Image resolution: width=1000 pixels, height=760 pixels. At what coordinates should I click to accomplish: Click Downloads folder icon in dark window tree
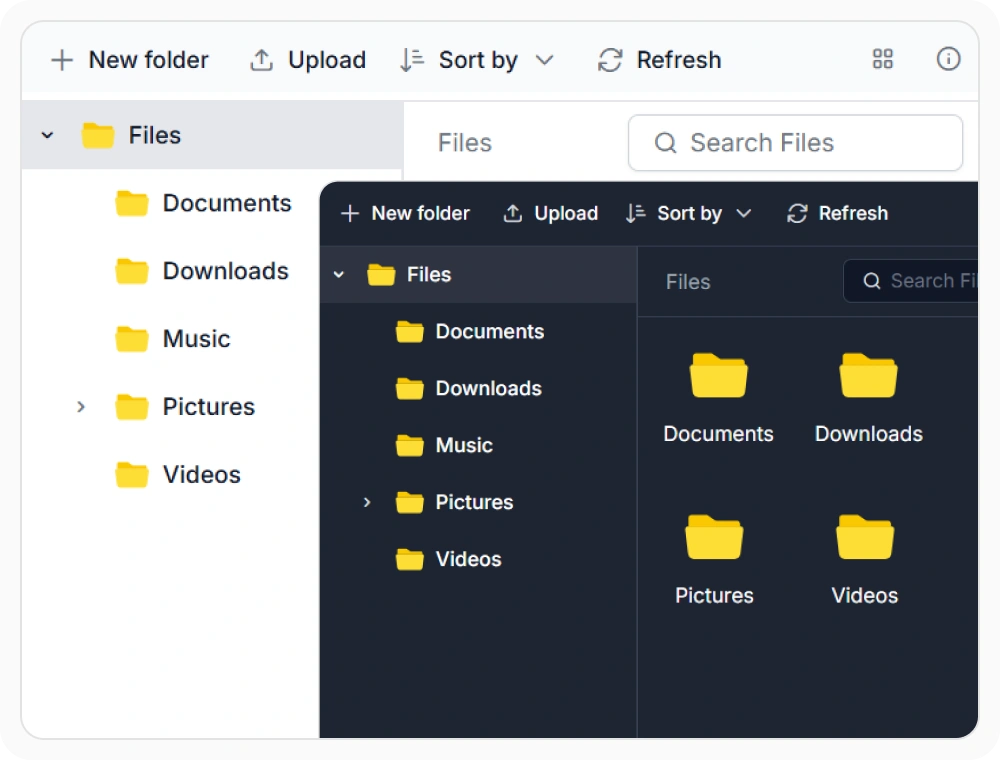[x=409, y=388]
